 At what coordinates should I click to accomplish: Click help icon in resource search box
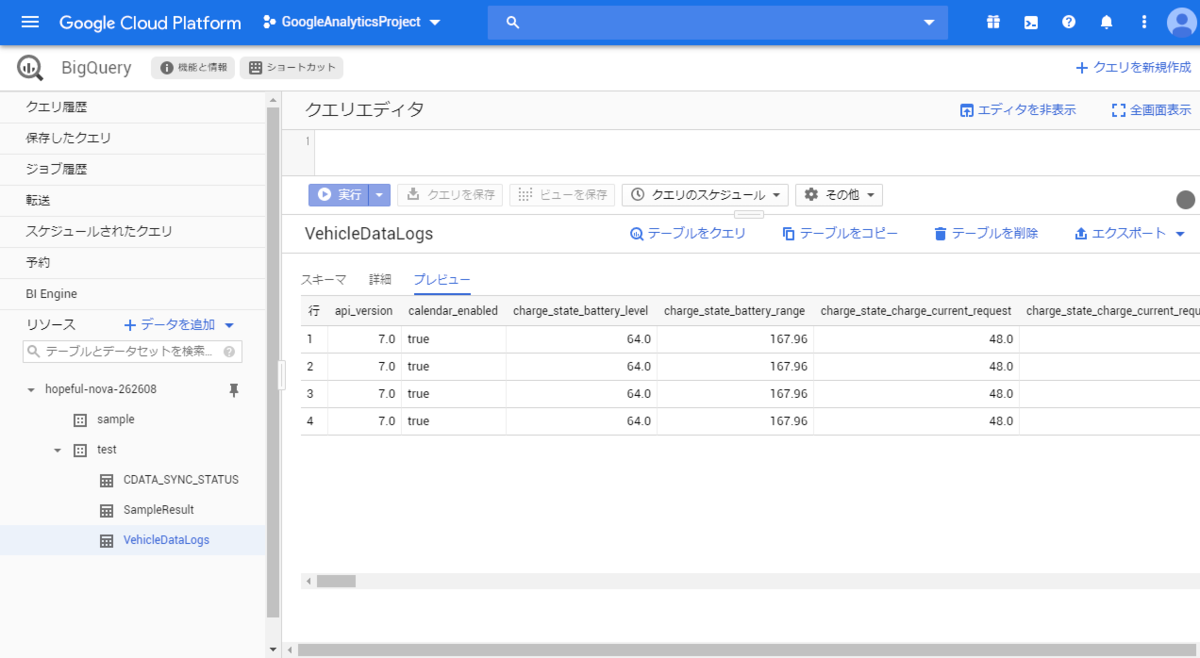pyautogui.click(x=229, y=352)
